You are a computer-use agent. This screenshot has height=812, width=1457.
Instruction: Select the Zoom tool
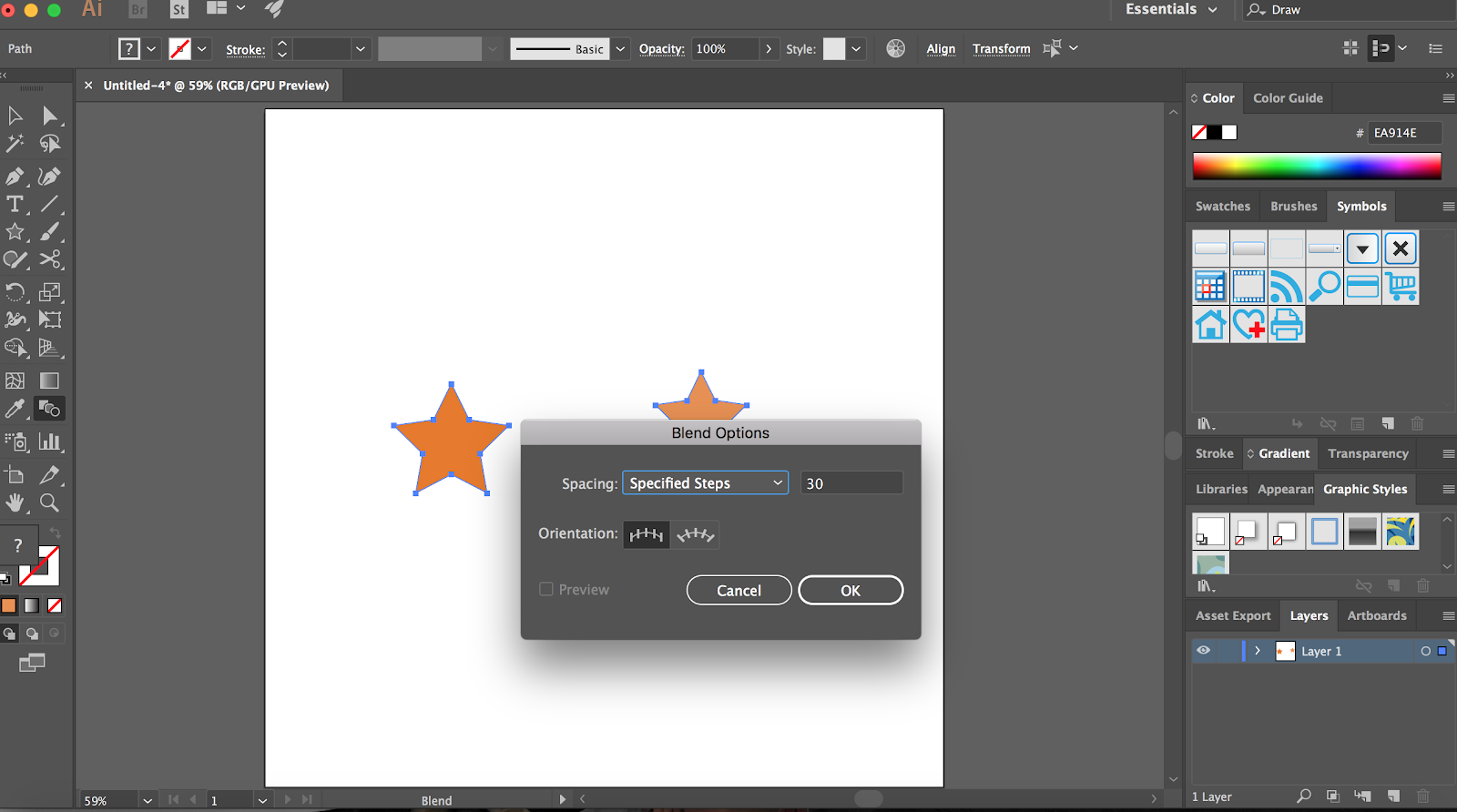coord(50,502)
